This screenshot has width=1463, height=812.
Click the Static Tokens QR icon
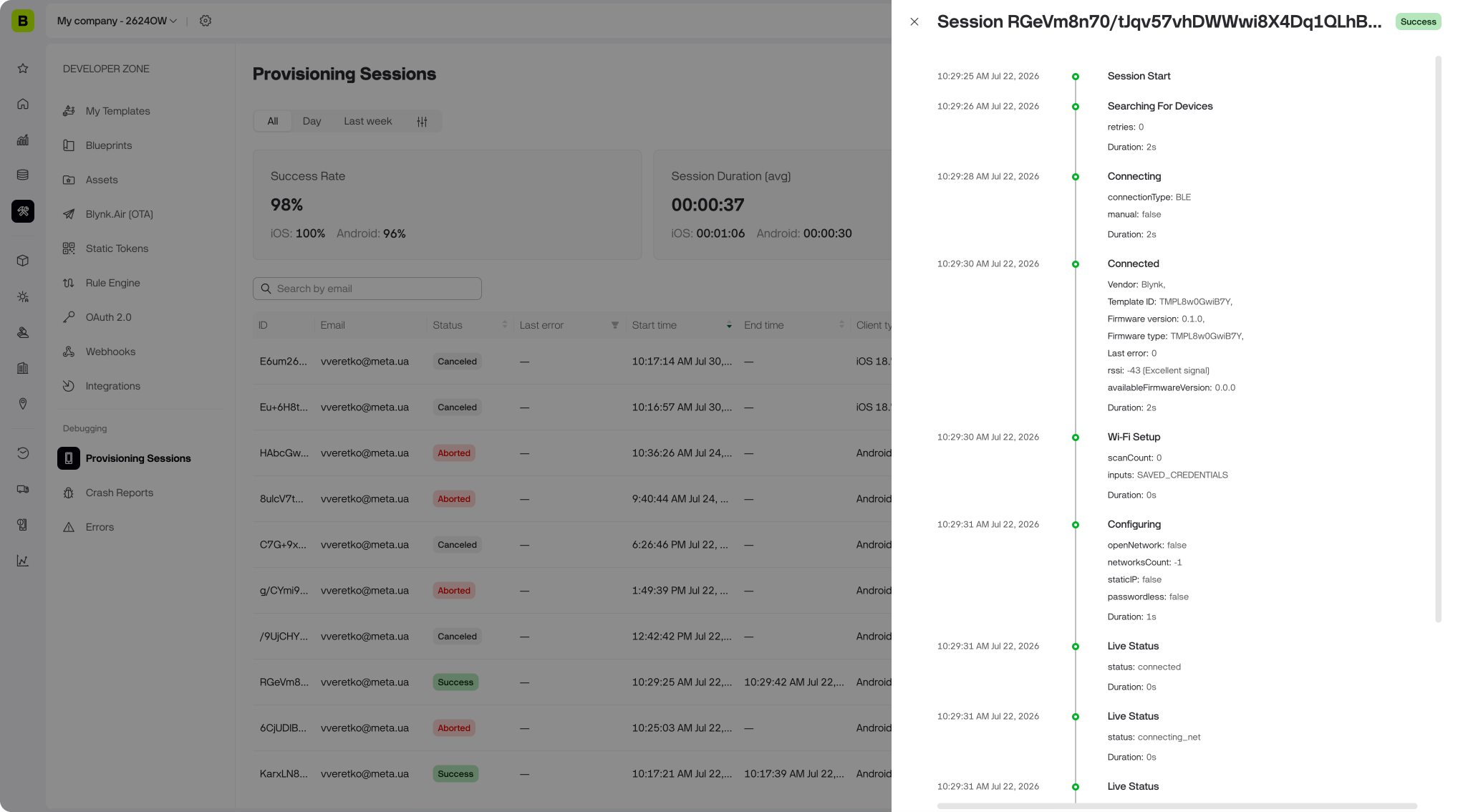[x=69, y=248]
